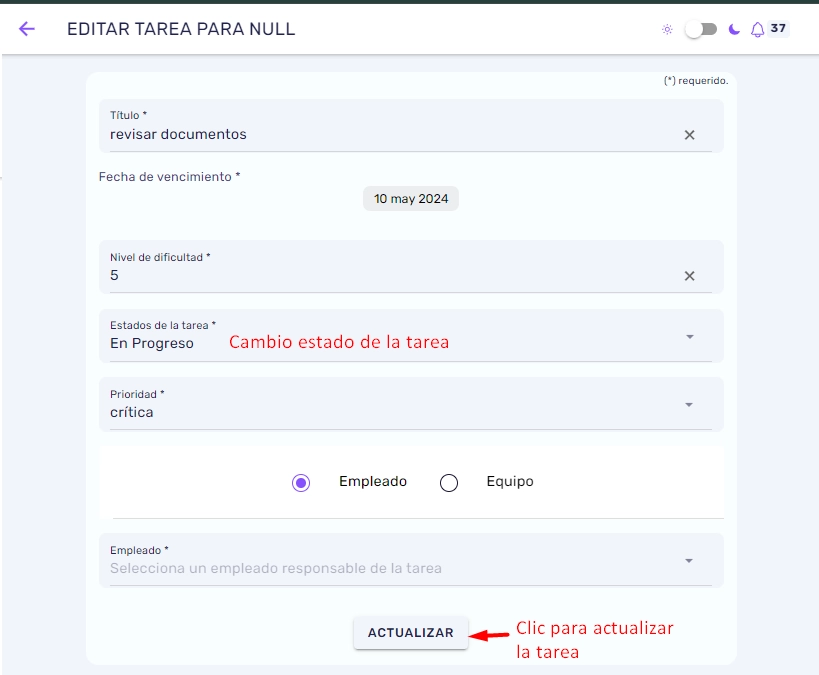Viewport: 819px width, 675px height.
Task: Open date picker '10 may 2024'
Action: (411, 199)
